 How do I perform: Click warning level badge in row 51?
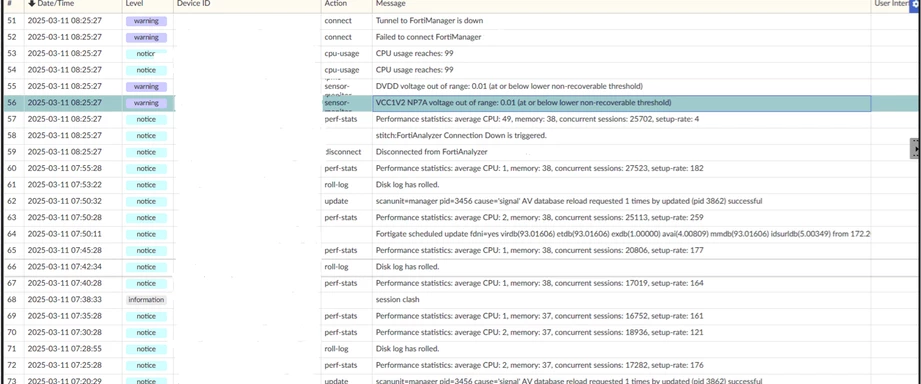click(x=146, y=21)
